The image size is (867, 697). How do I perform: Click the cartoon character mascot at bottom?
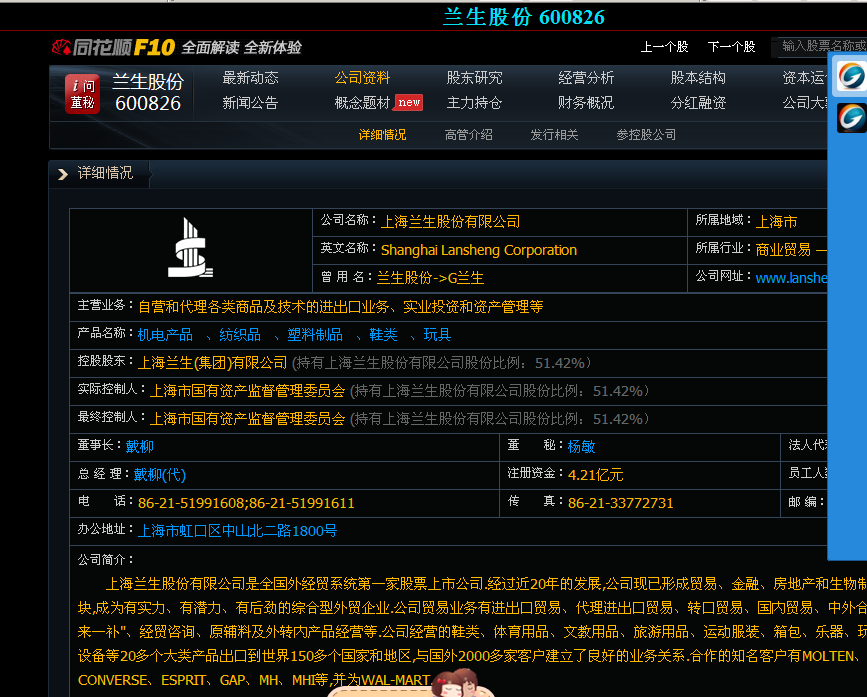[x=456, y=683]
